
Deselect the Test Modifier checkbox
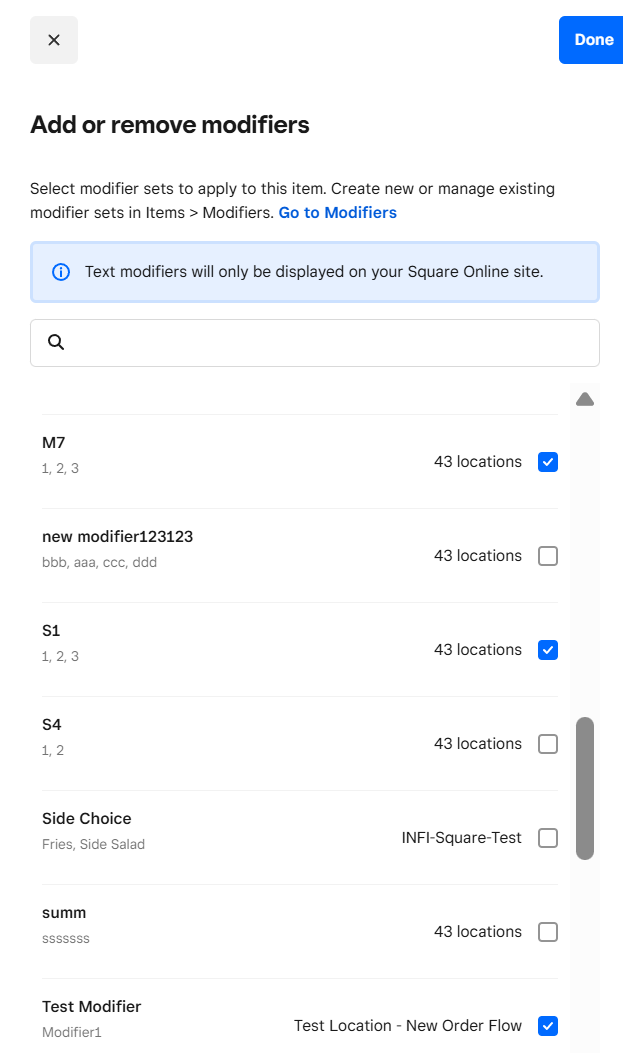coord(548,1026)
